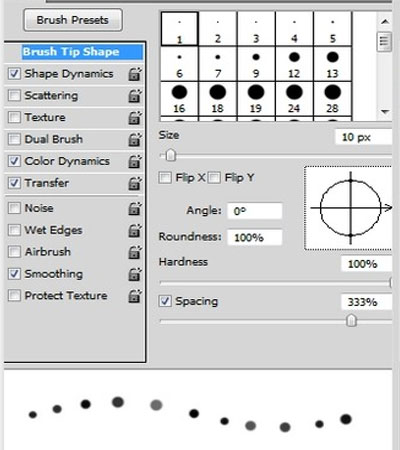Screen dimensions: 400x450
Task: Click the brush angle roundness diagram
Action: coord(348,208)
